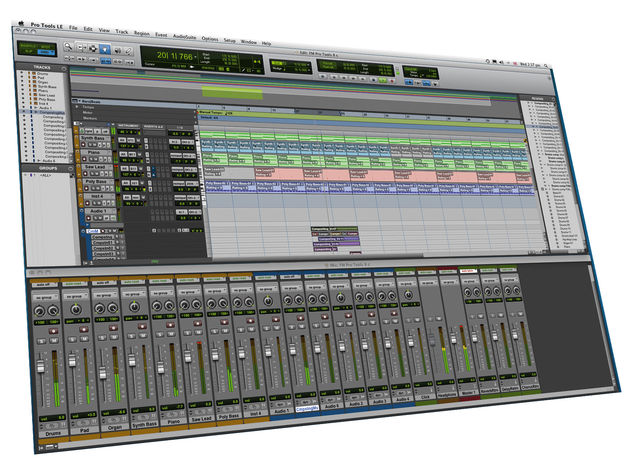
Task: Activate the highlighted Grabber hand tool
Action: click(x=104, y=49)
